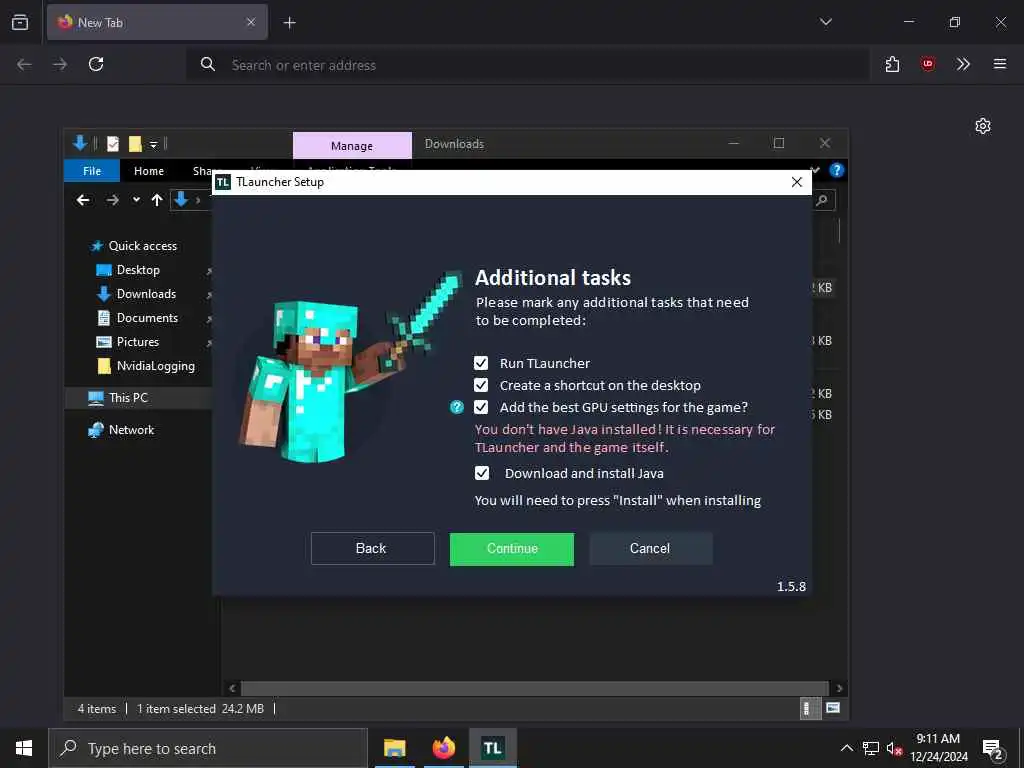Open the Firefox hamburger menu
The image size is (1024, 768).
pos(999,64)
